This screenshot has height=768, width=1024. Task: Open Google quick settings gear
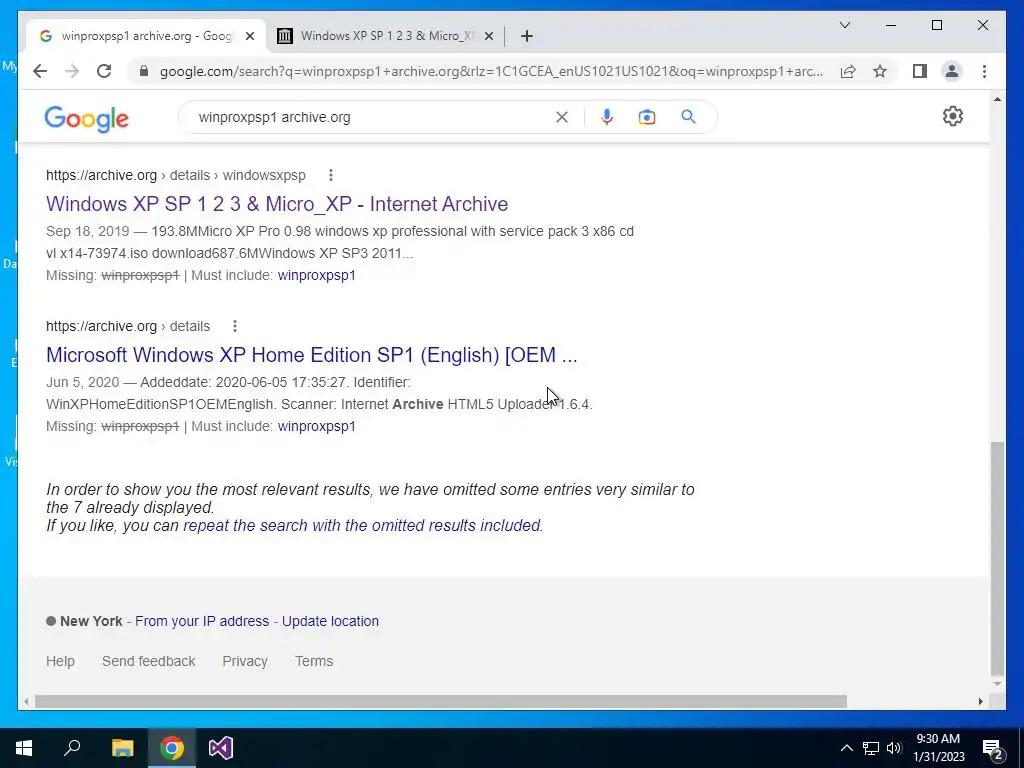(x=953, y=116)
